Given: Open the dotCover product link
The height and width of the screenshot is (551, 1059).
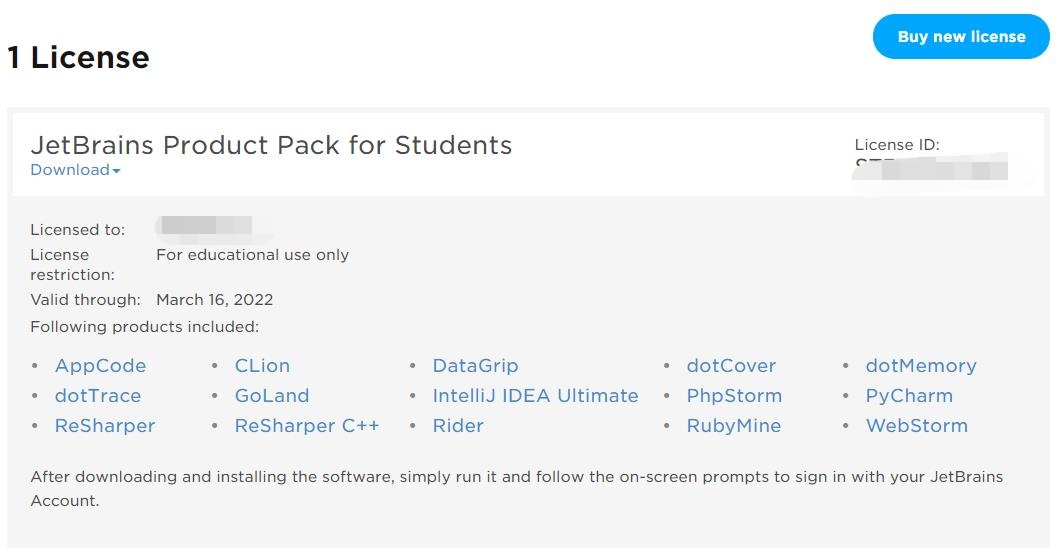Looking at the screenshot, I should pyautogui.click(x=731, y=366).
